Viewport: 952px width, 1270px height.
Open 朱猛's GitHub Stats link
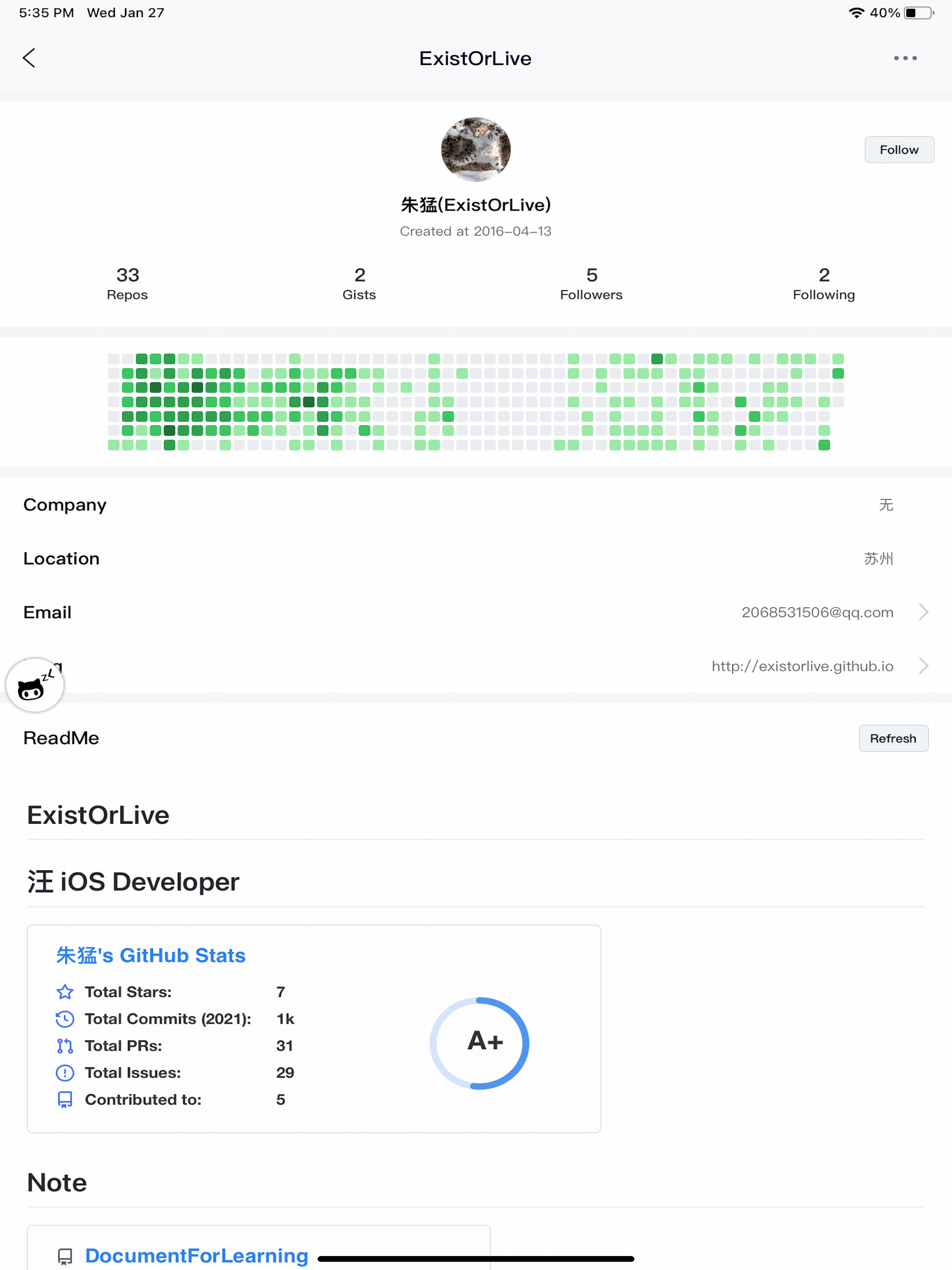151,955
